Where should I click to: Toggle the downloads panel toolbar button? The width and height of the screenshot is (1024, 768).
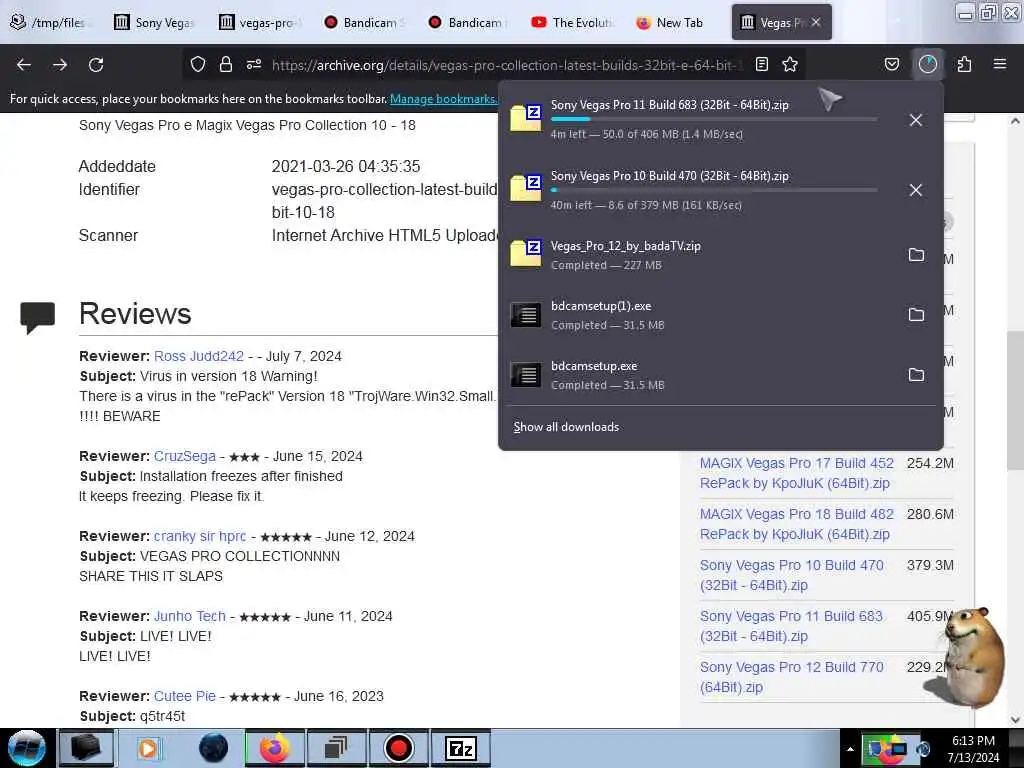(928, 64)
